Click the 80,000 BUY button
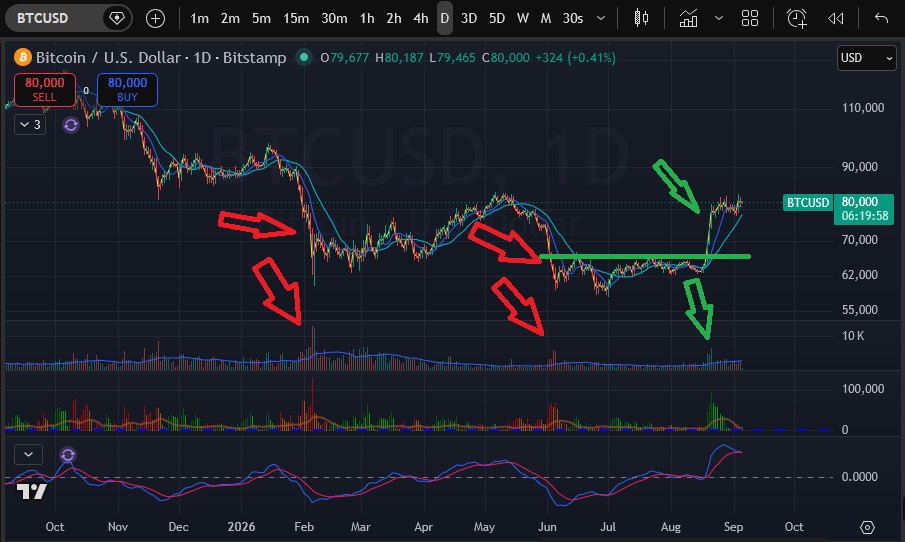Image resolution: width=905 pixels, height=542 pixels. (x=127, y=89)
